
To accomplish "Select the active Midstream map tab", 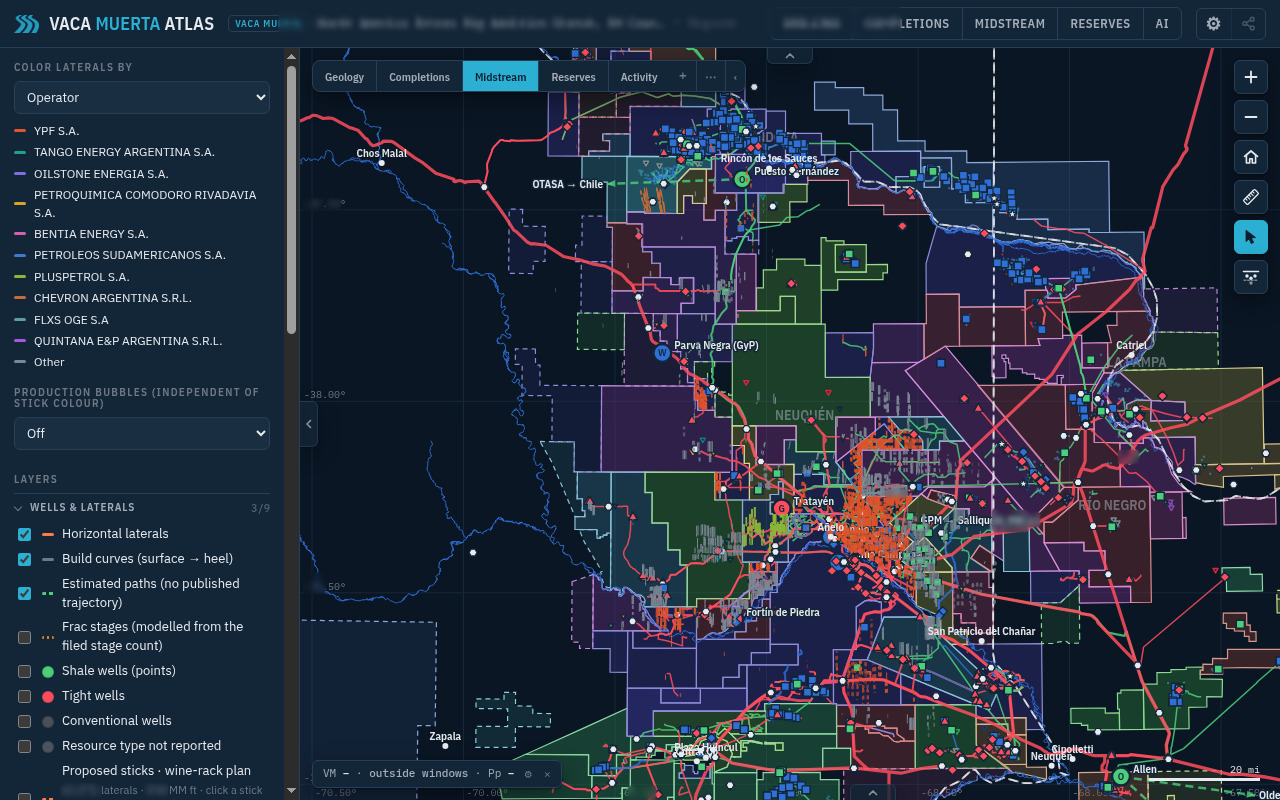I will (x=501, y=77).
